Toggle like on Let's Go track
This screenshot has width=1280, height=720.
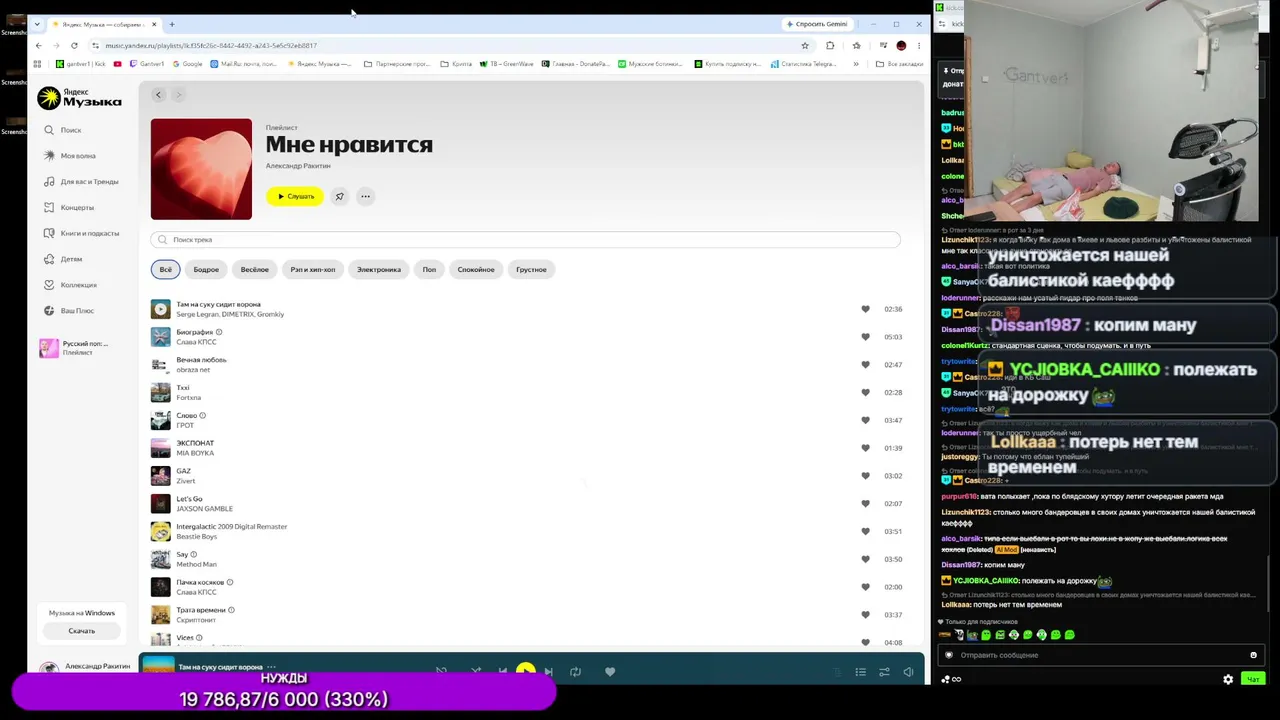tap(865, 504)
